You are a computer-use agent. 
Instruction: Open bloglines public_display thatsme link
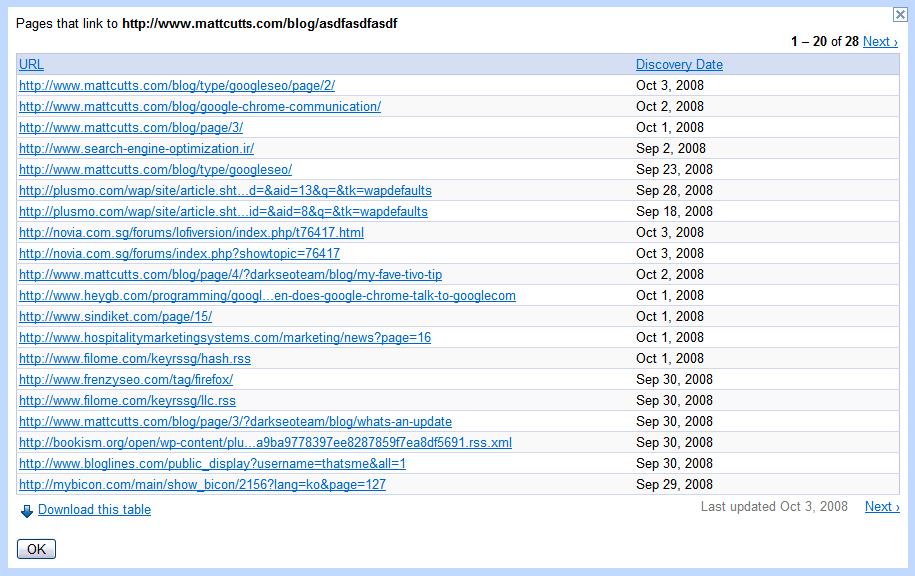[x=212, y=464]
